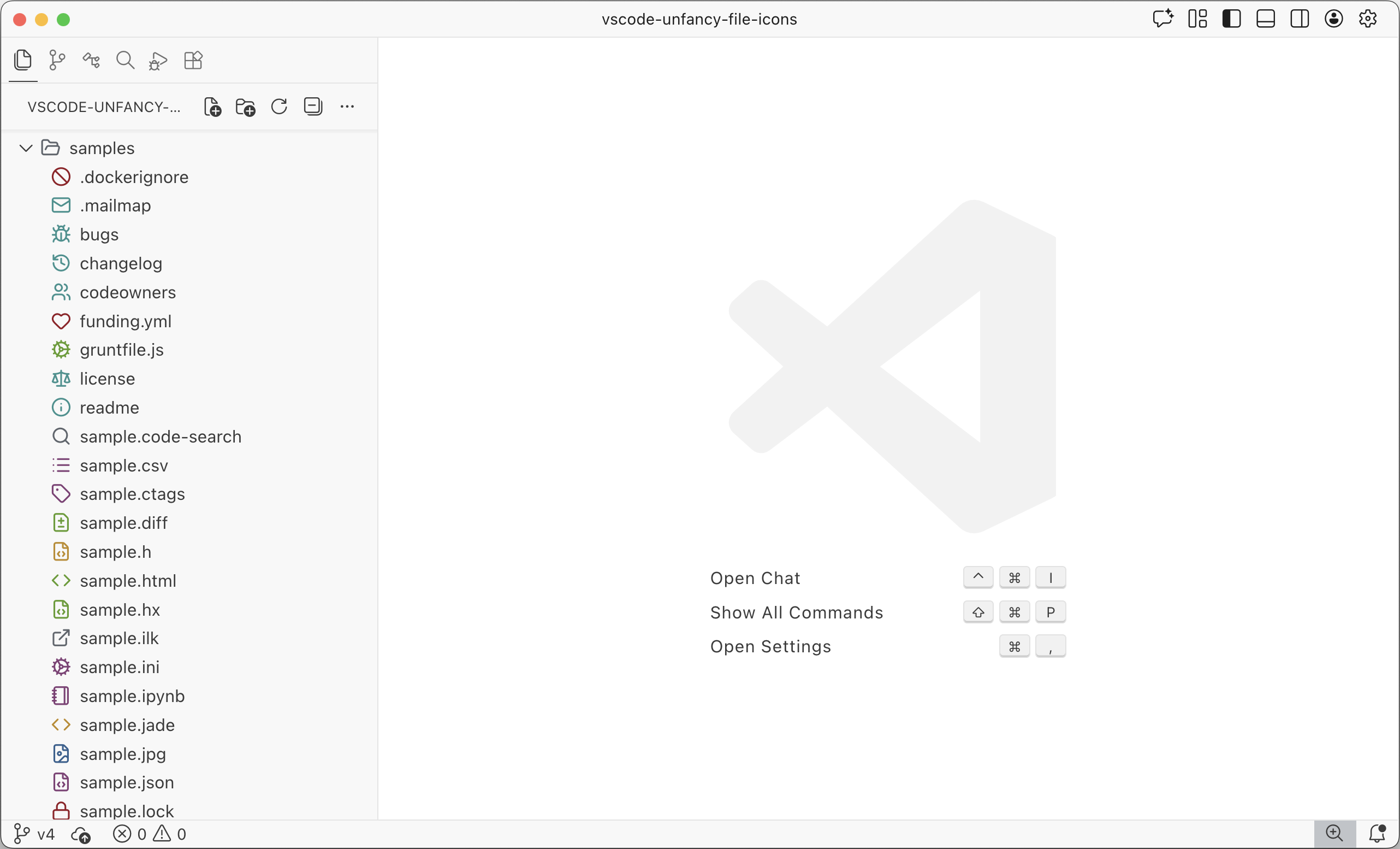Screen dimensions: 1400x849
Task: Create a new folder in Explorer
Action: click(x=245, y=107)
